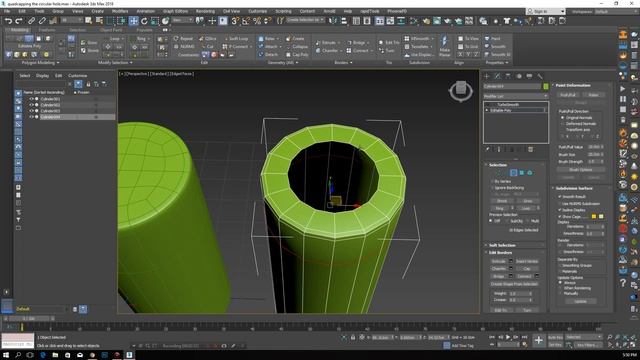Screen dimensions: 640x360
Task: Click the first Show Cage color swatch
Action: click(594, 216)
